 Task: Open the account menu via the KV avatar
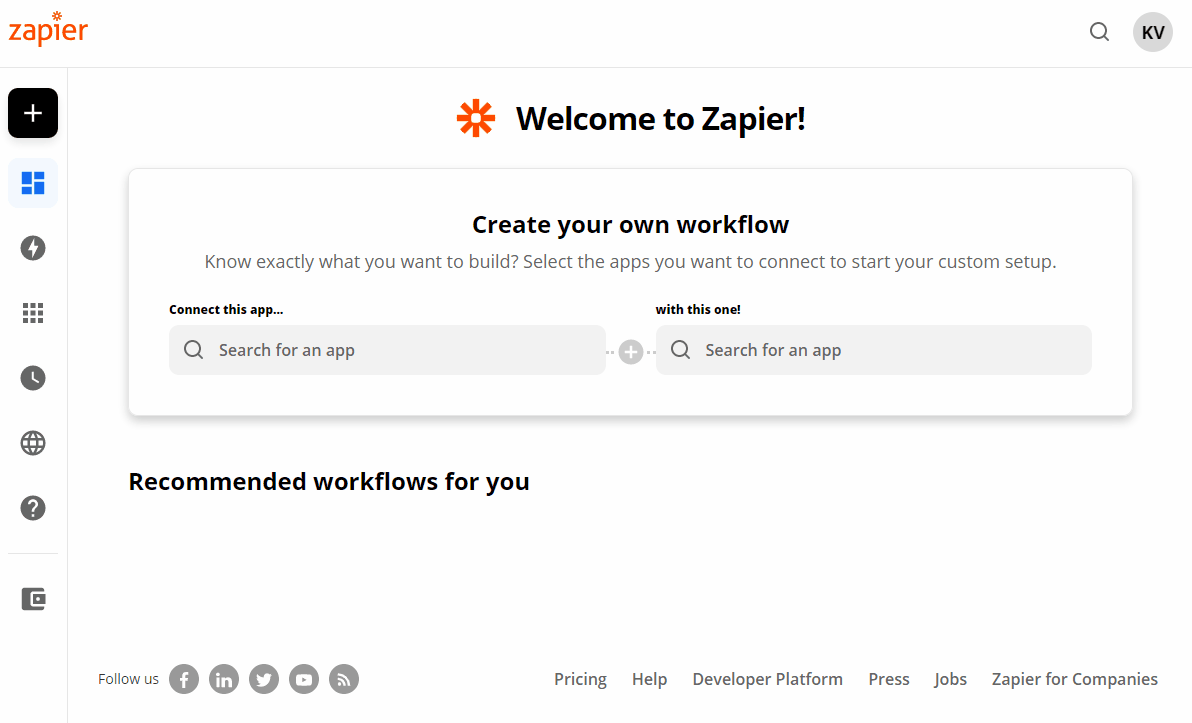[x=1152, y=32]
